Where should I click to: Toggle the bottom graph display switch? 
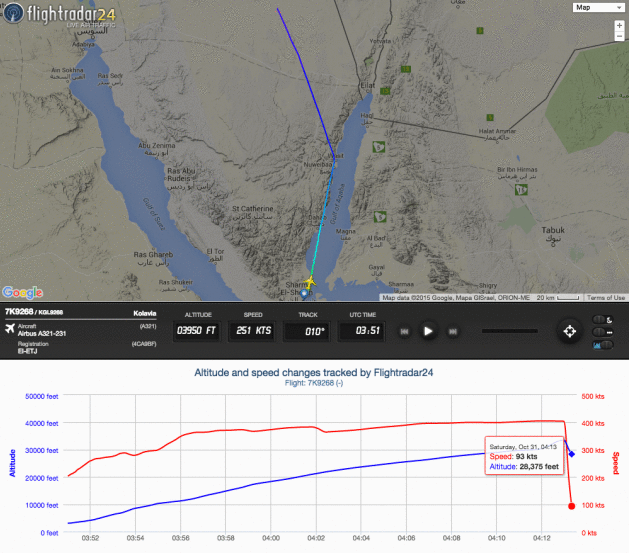[602, 345]
